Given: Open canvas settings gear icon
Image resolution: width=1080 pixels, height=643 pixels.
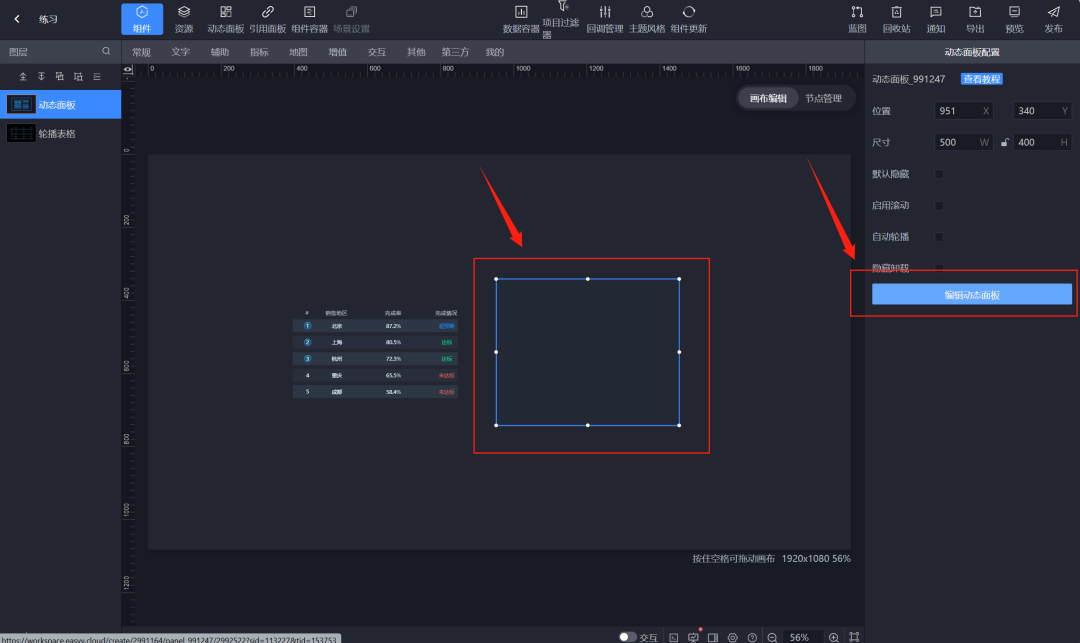Looking at the screenshot, I should [x=733, y=637].
